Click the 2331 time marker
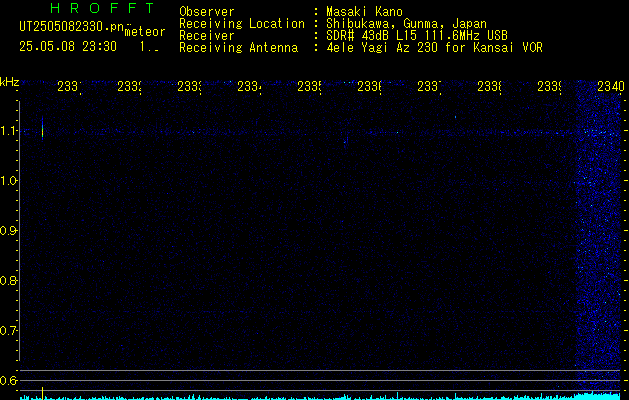Viewport: 629px width, 400px height. [69, 86]
